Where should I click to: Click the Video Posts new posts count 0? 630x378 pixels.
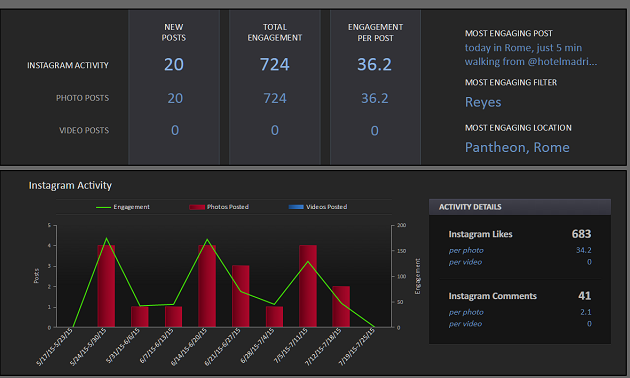point(175,130)
